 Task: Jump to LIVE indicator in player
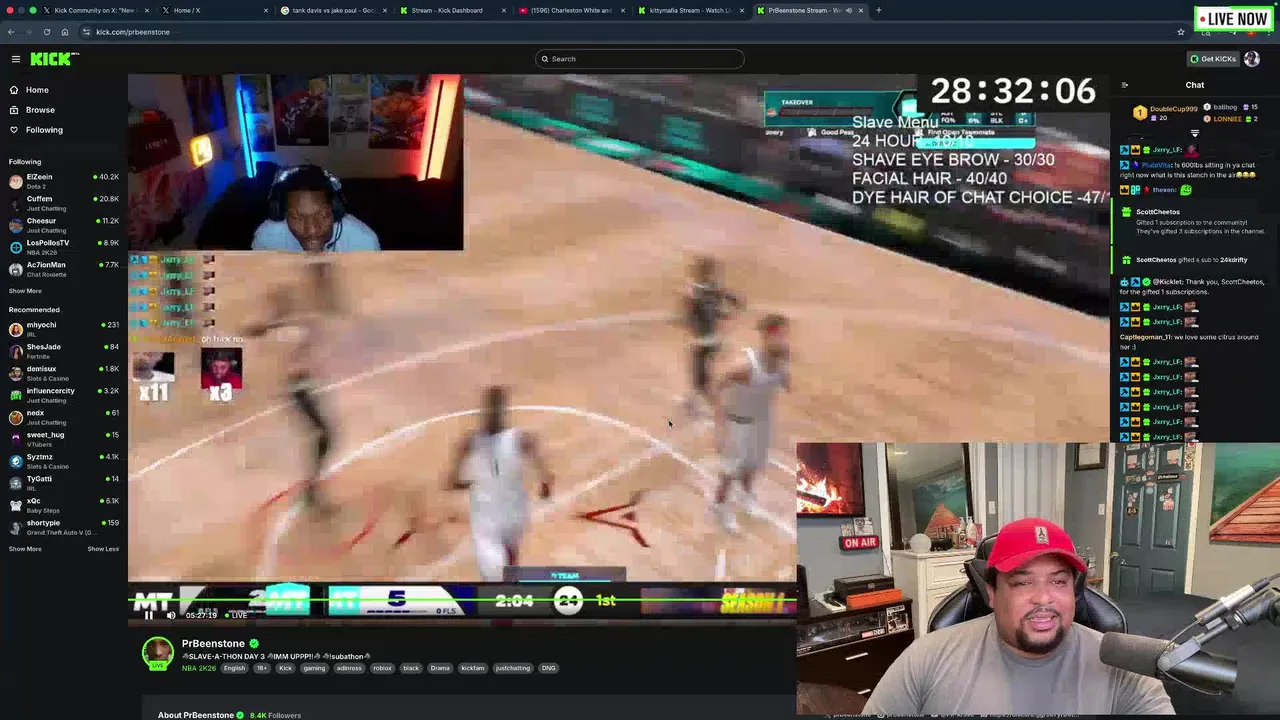click(236, 615)
